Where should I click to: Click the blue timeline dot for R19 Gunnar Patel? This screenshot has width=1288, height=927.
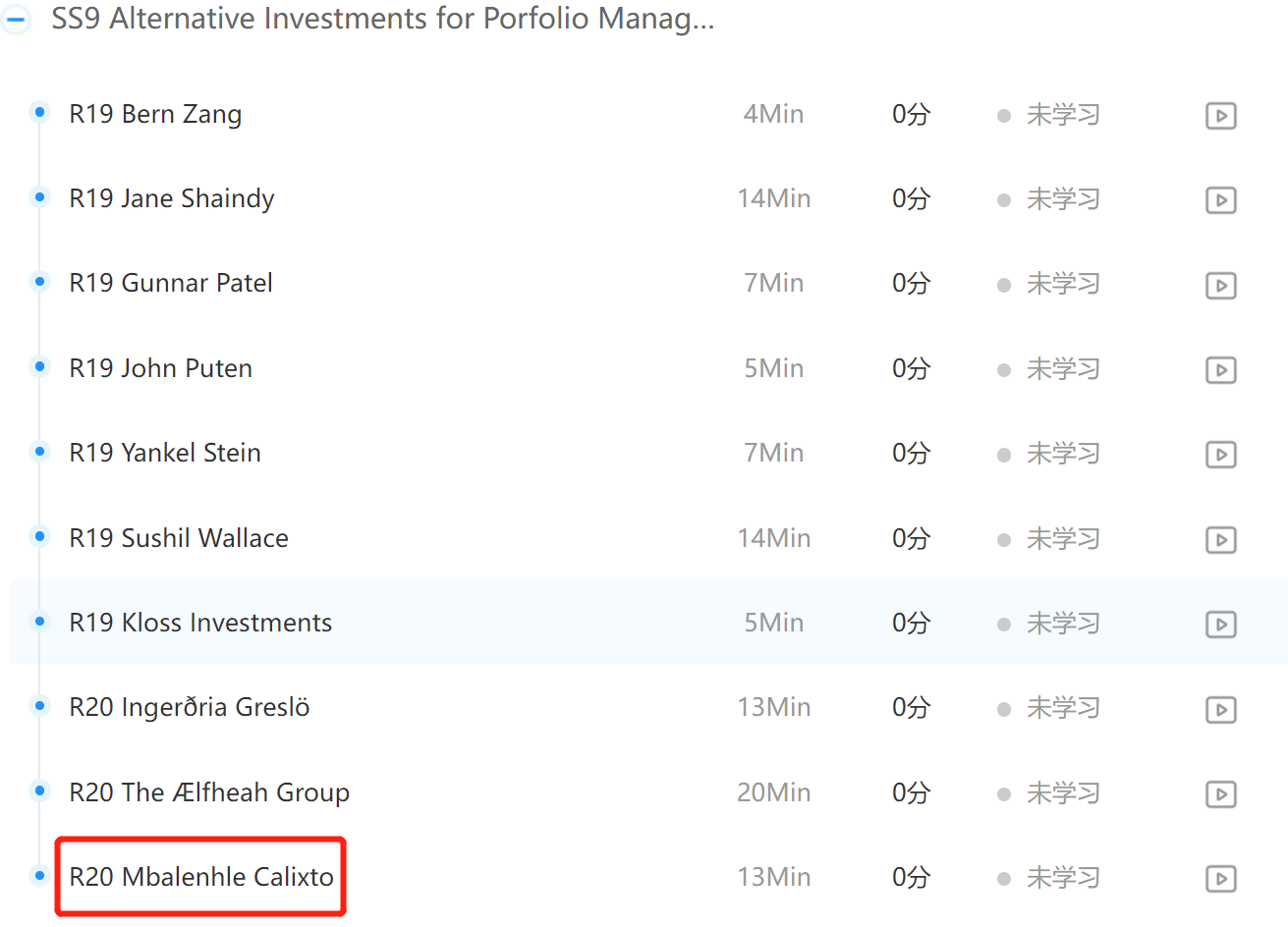[x=39, y=282]
